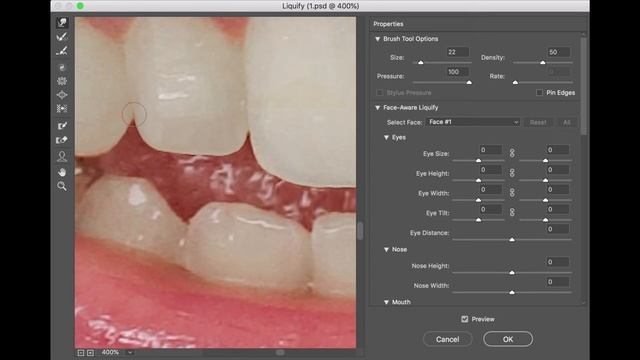Select the Freeze Mask tool
Screen dimensions: 640x360
[x=62, y=126]
